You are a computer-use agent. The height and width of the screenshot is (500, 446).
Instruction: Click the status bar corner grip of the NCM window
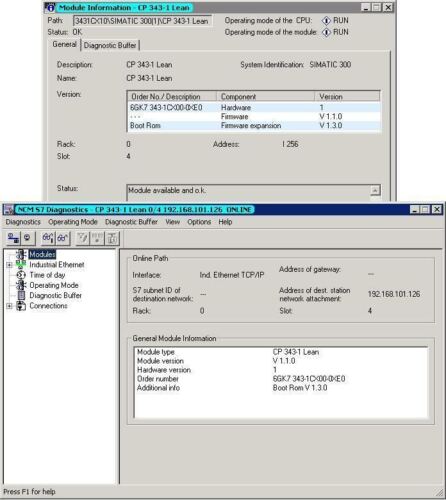coord(439,492)
